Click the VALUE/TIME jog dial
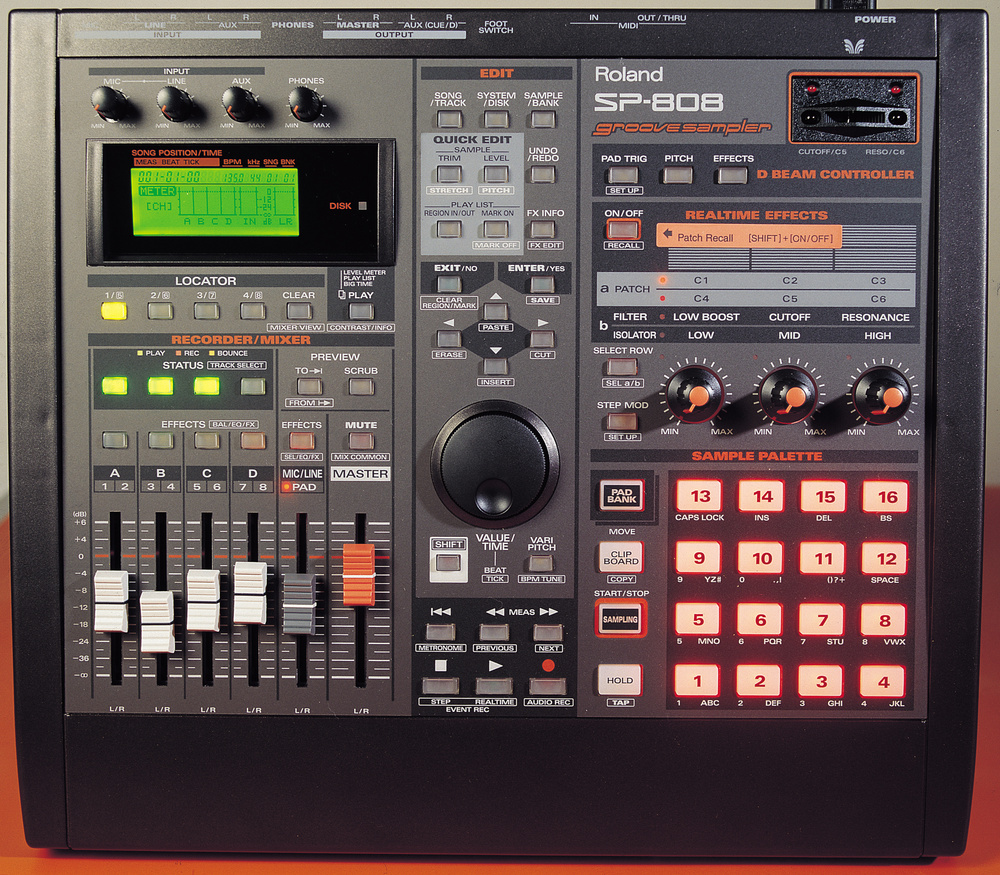This screenshot has height=875, width=1000. 493,460
